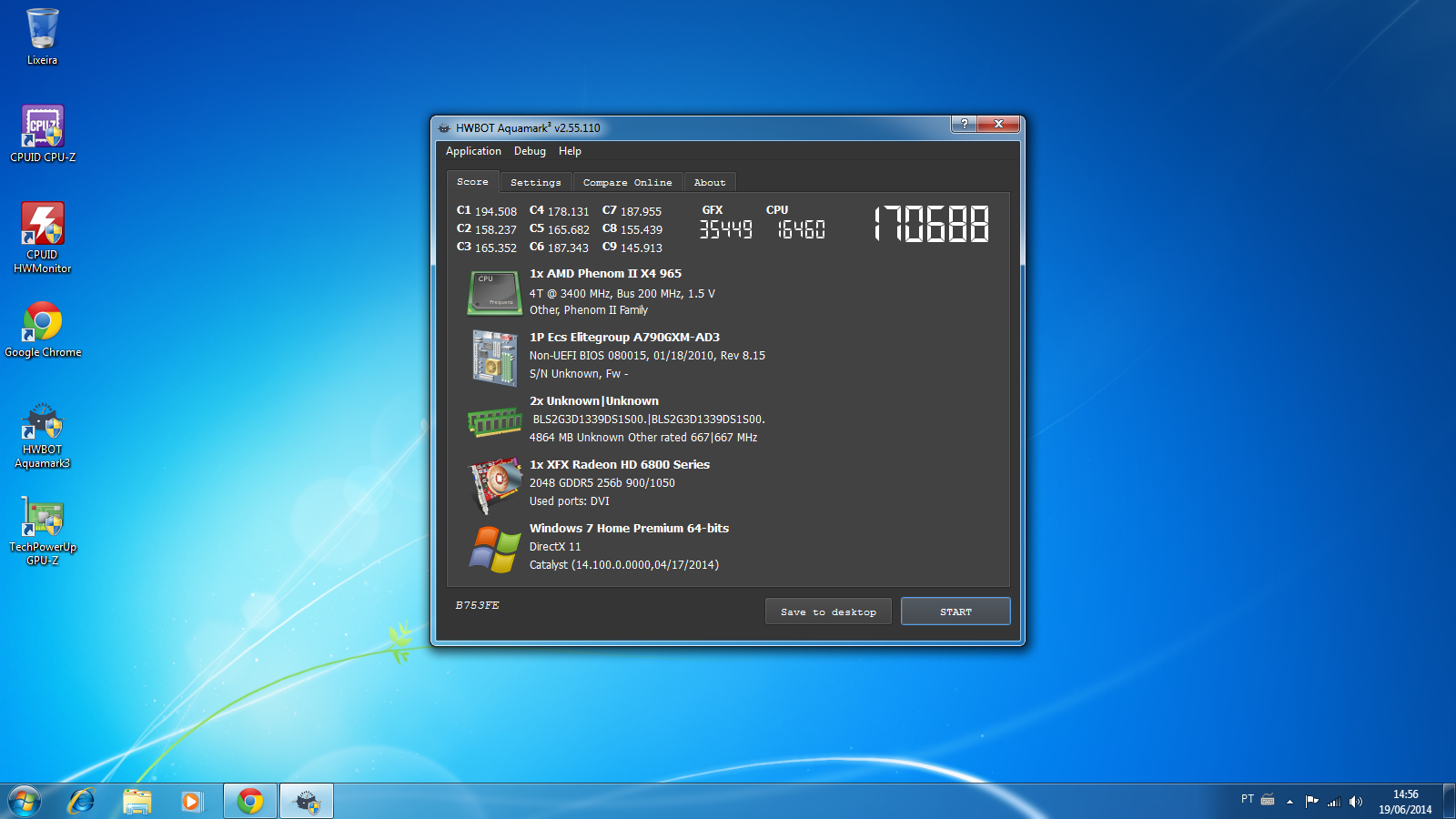Switch to the Score tab
The width and height of the screenshot is (1456, 819).
coord(472,182)
